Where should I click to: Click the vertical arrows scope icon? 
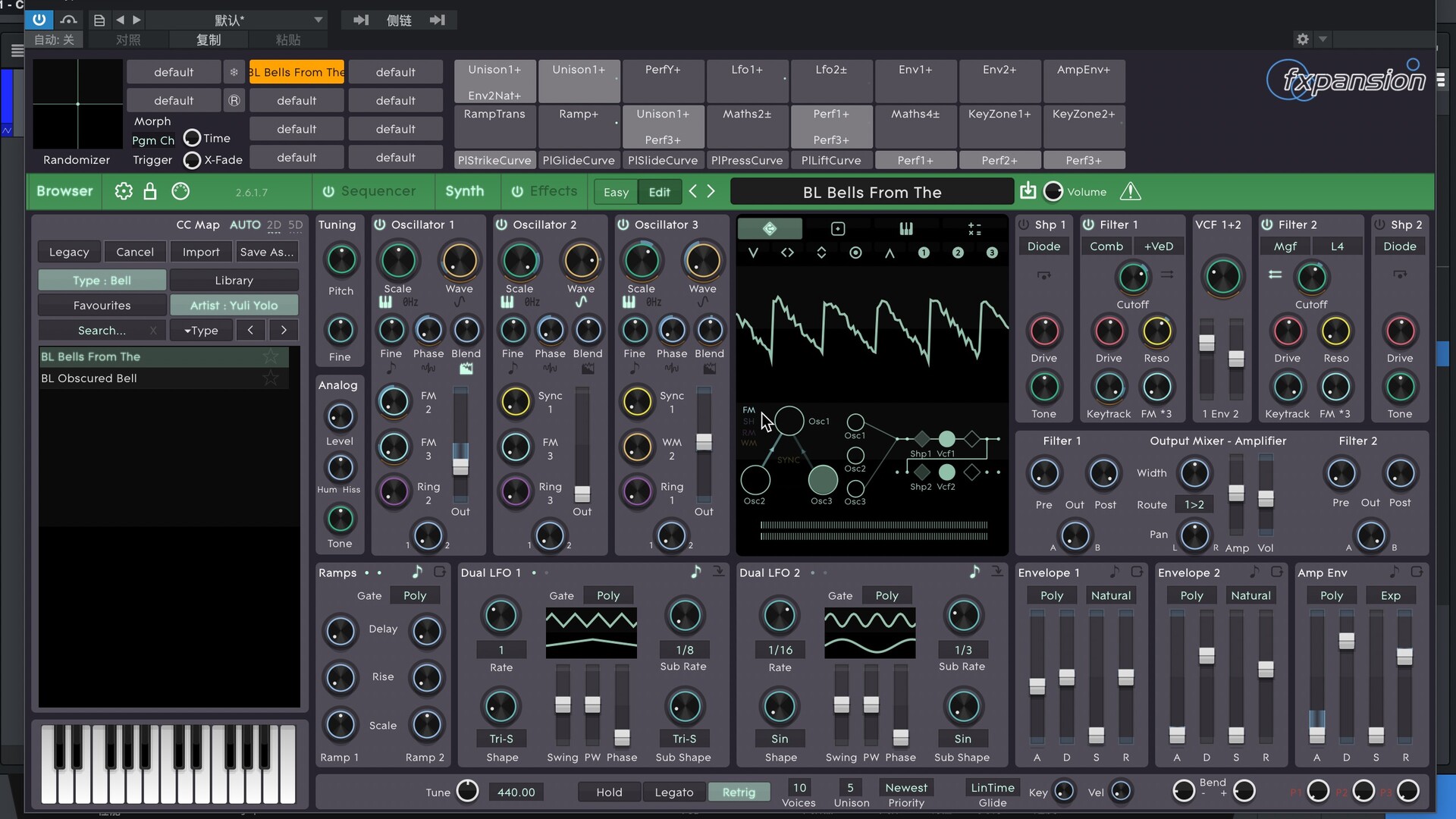[821, 253]
